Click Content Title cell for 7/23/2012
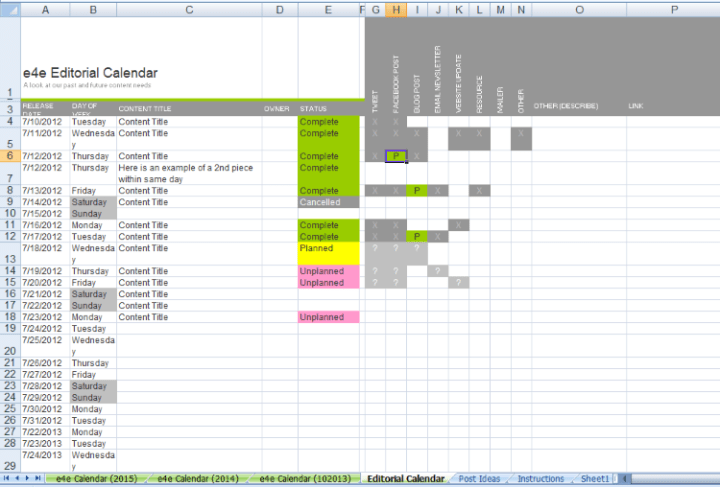Screen dimensions: 720x487 point(189,317)
